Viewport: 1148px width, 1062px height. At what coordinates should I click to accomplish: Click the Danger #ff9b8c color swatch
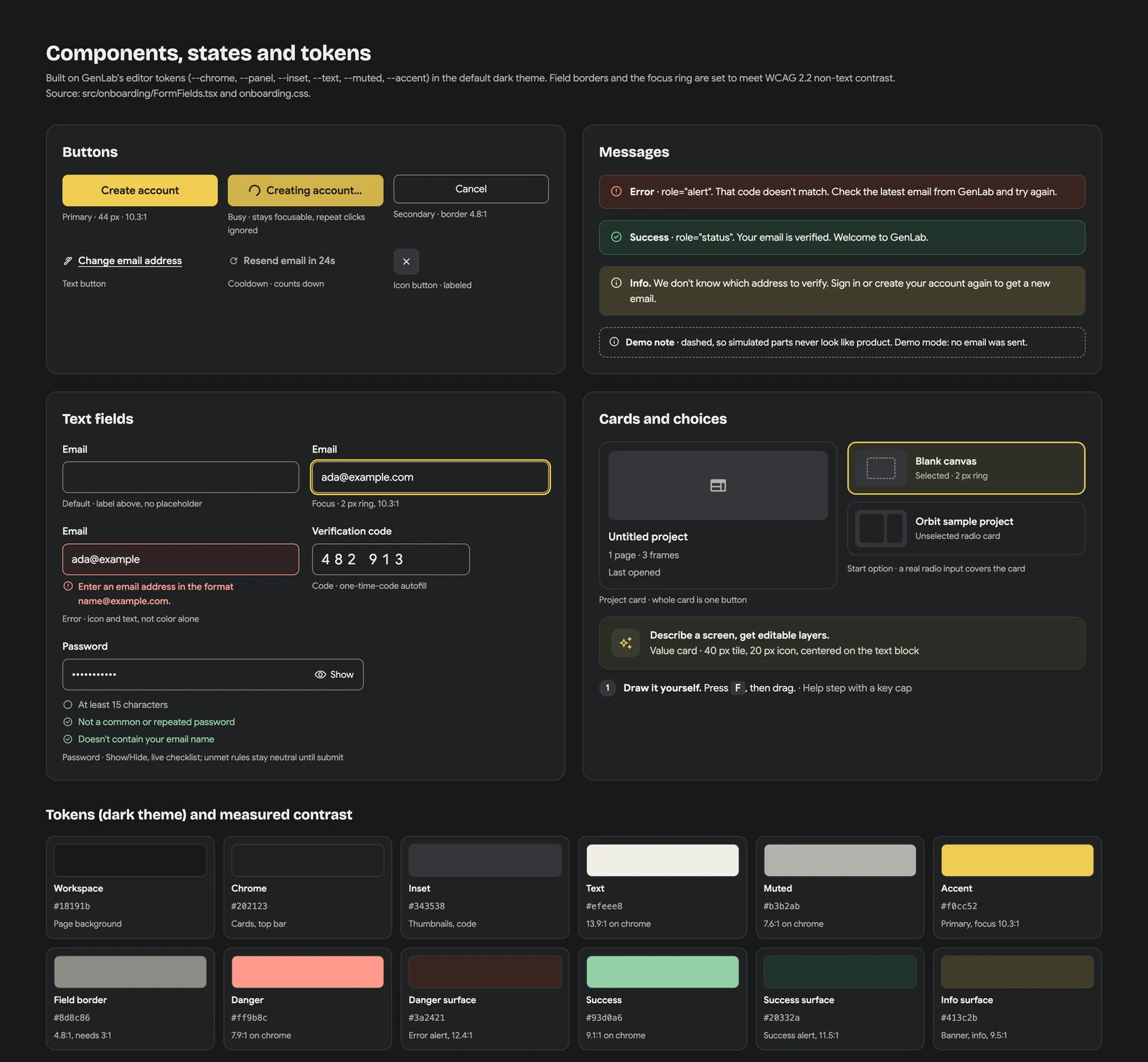point(307,972)
